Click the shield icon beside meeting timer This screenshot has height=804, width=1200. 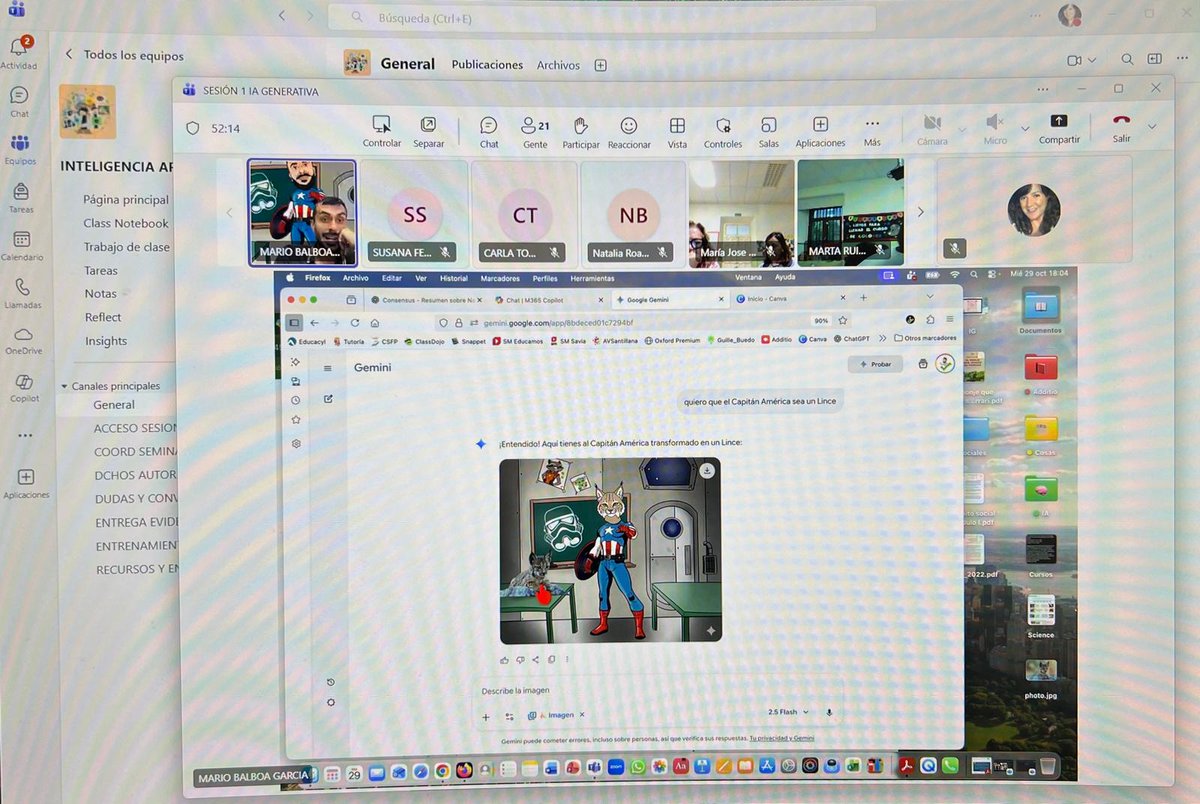tap(193, 128)
